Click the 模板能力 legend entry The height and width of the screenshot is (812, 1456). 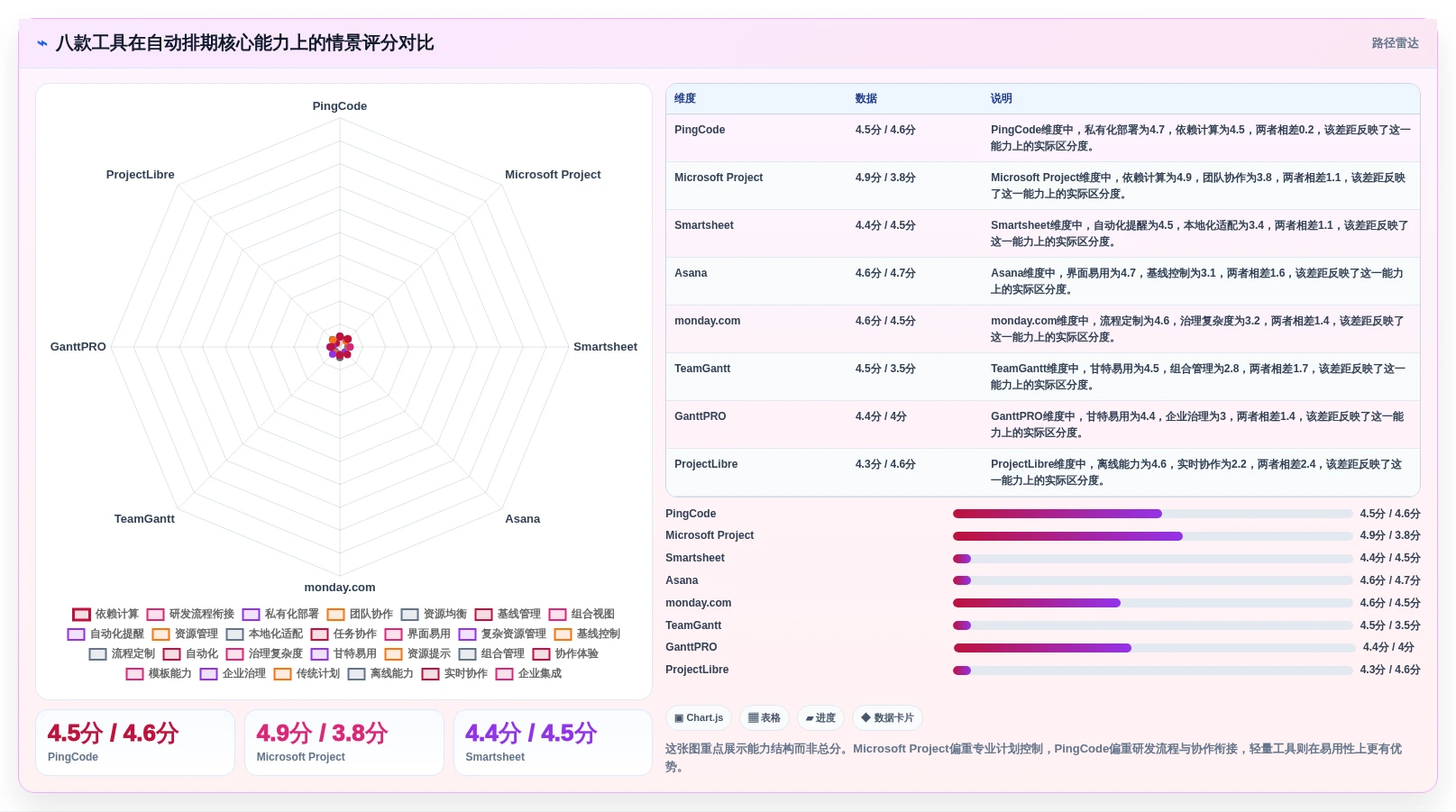(x=159, y=673)
